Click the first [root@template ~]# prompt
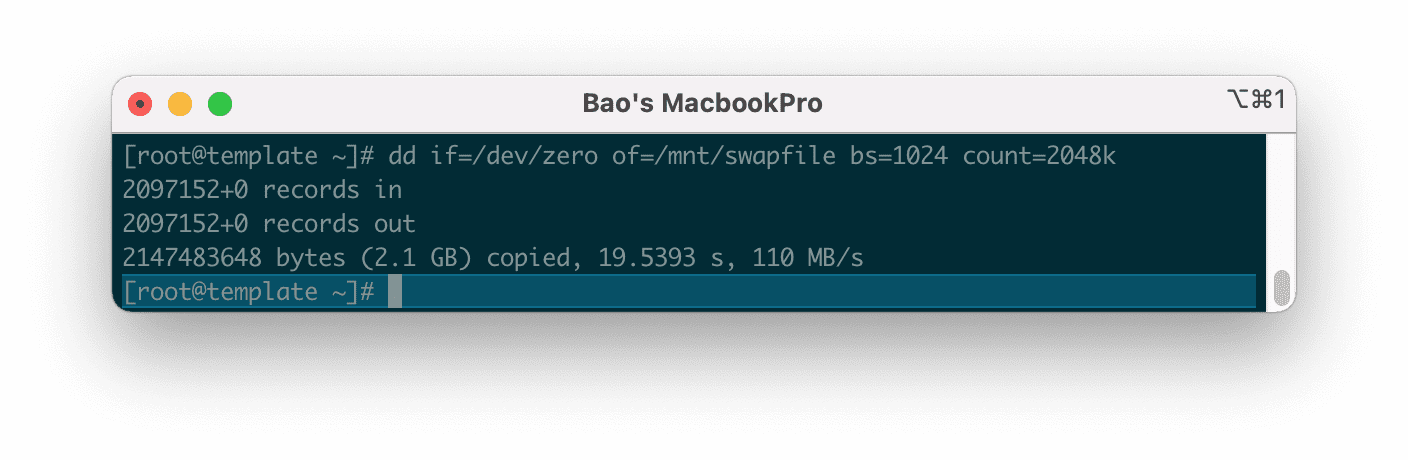Screen dimensions: 1408x460 248,156
